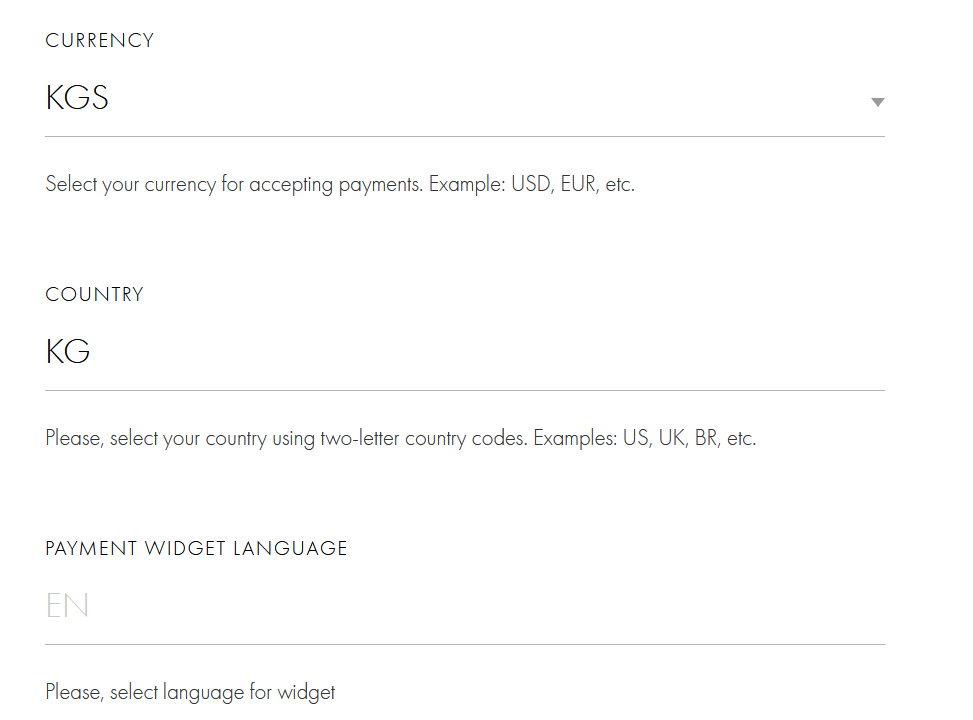Viewport: 973px width, 720px height.
Task: Click the underline below the country field
Action: point(465,390)
